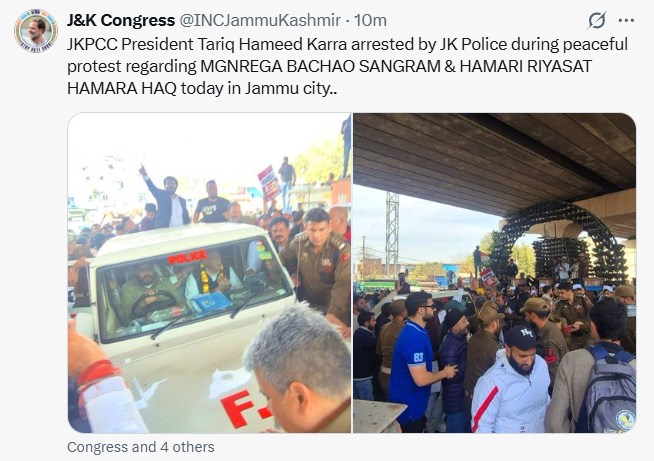Click the raised protest placard in left photo
The width and height of the screenshot is (654, 461).
click(x=269, y=184)
